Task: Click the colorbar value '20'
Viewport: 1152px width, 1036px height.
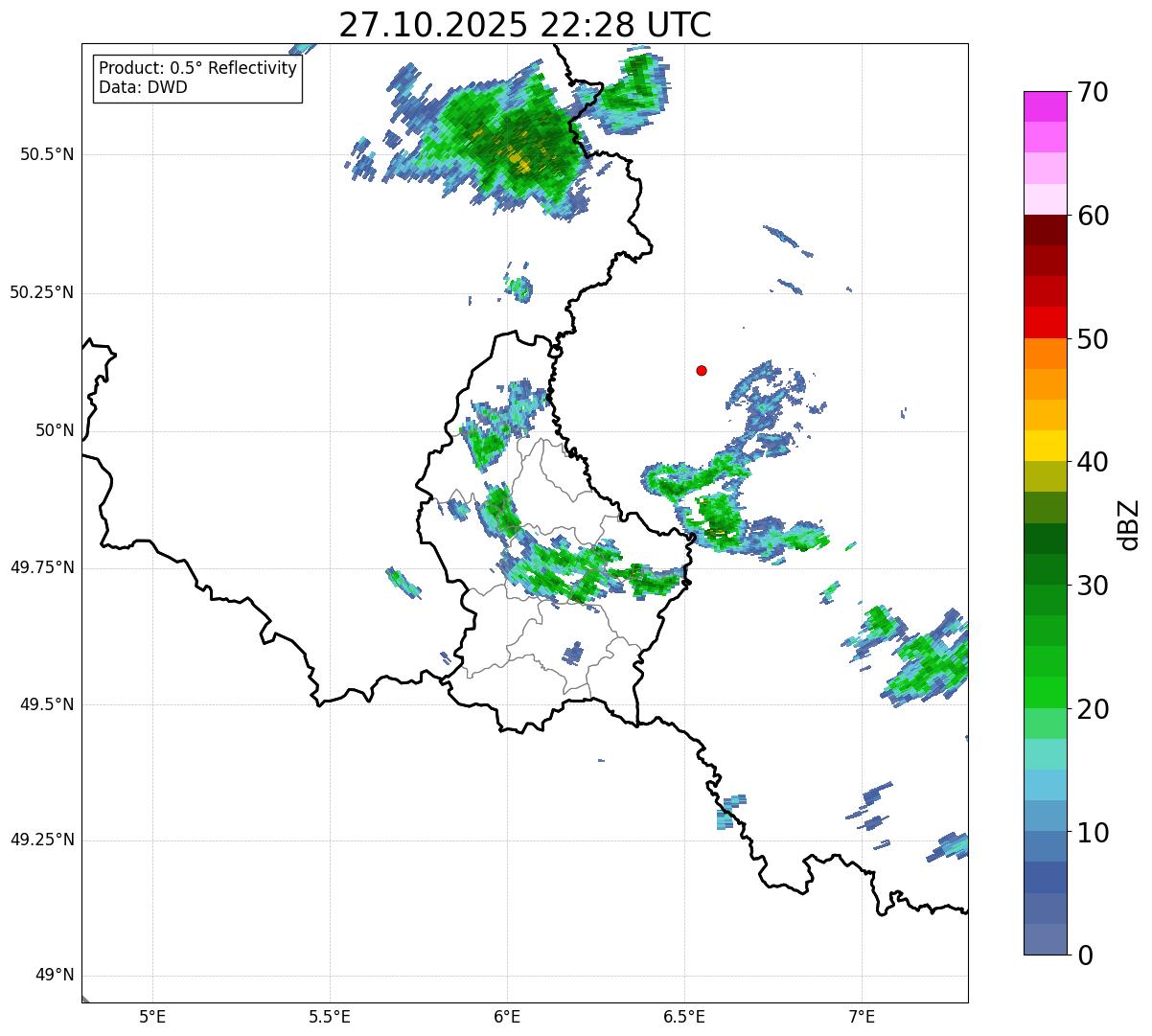Action: (1093, 709)
